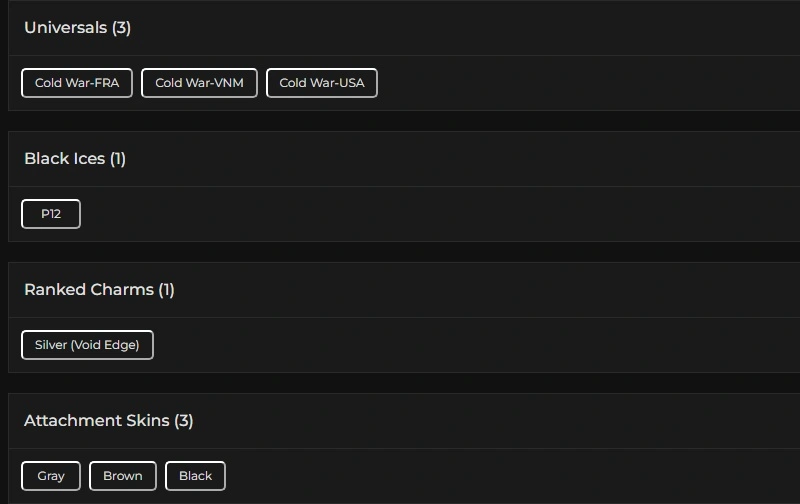Click the Universals item count (3)
The width and height of the screenshot is (800, 504).
(122, 28)
